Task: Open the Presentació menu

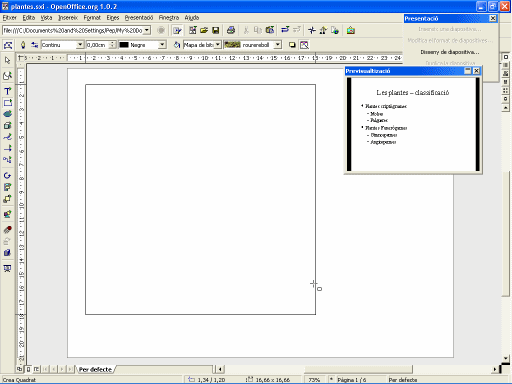Action: tap(139, 18)
